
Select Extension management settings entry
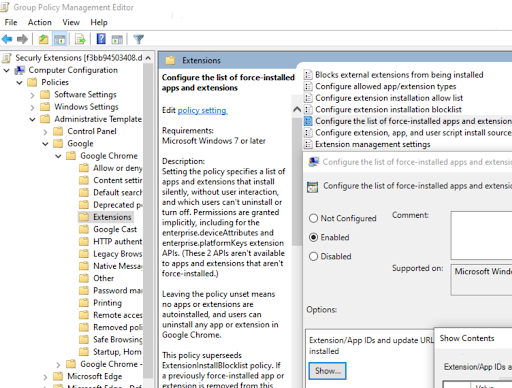click(373, 144)
